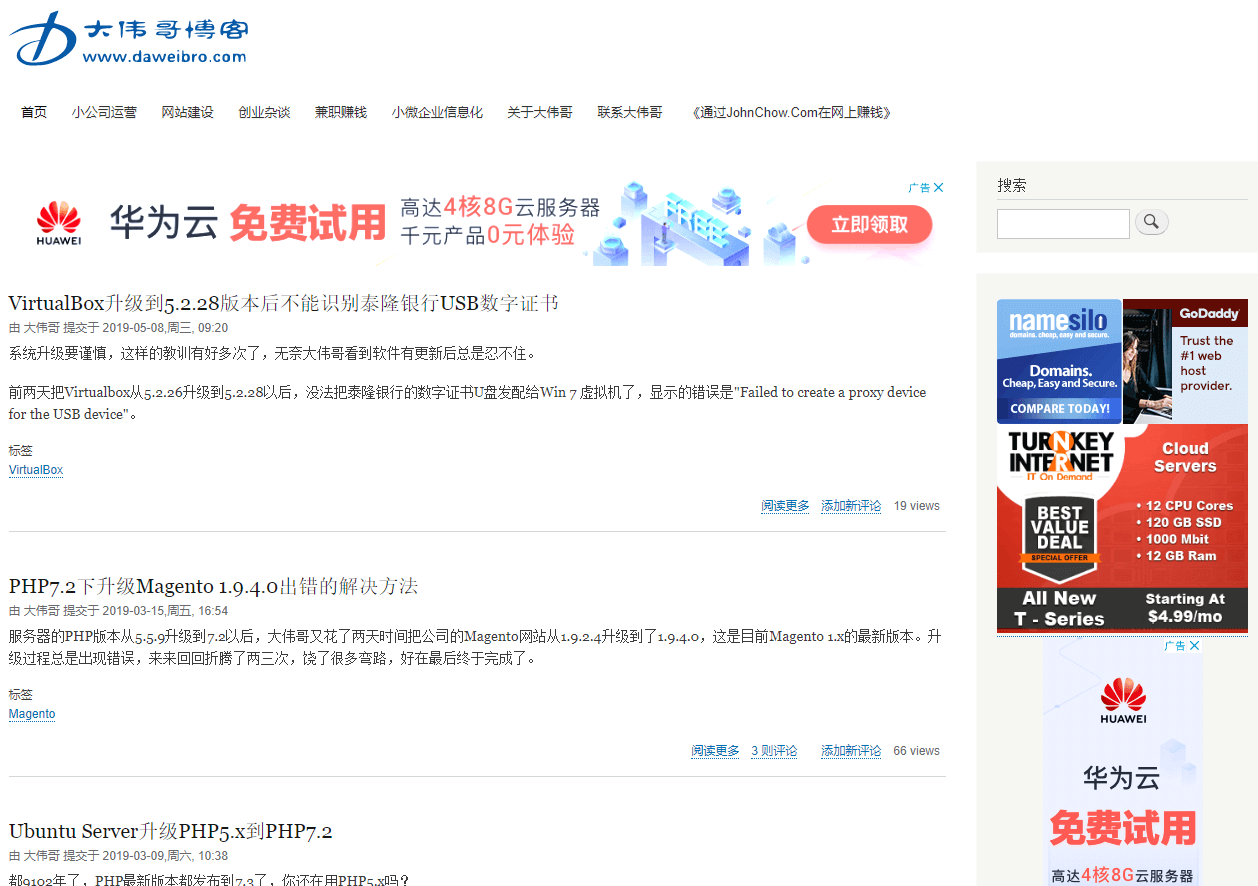This screenshot has width=1258, height=886.
Task: Go to 首页 in navigation menu
Action: coord(34,112)
